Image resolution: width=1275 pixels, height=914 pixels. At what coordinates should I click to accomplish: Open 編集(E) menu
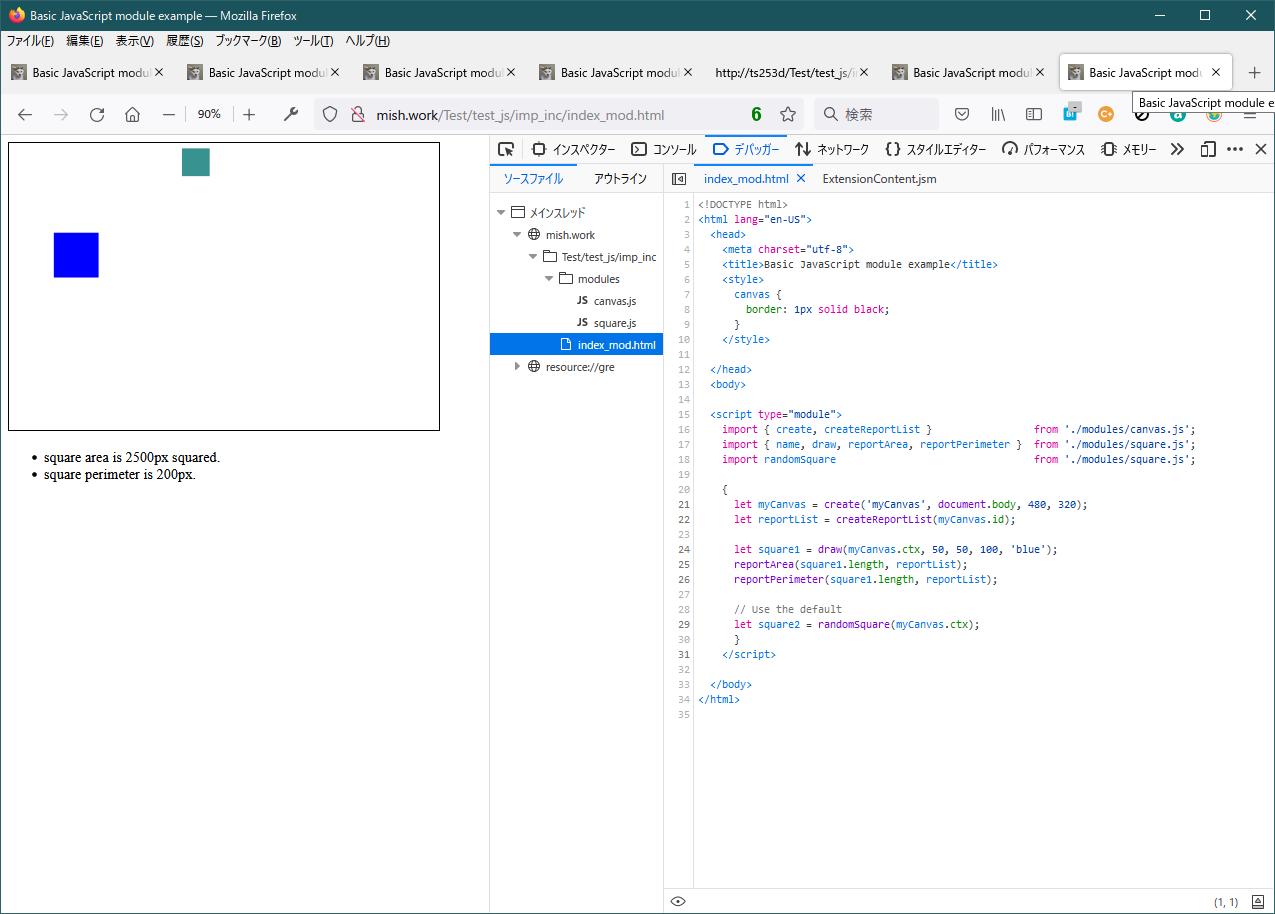point(84,41)
